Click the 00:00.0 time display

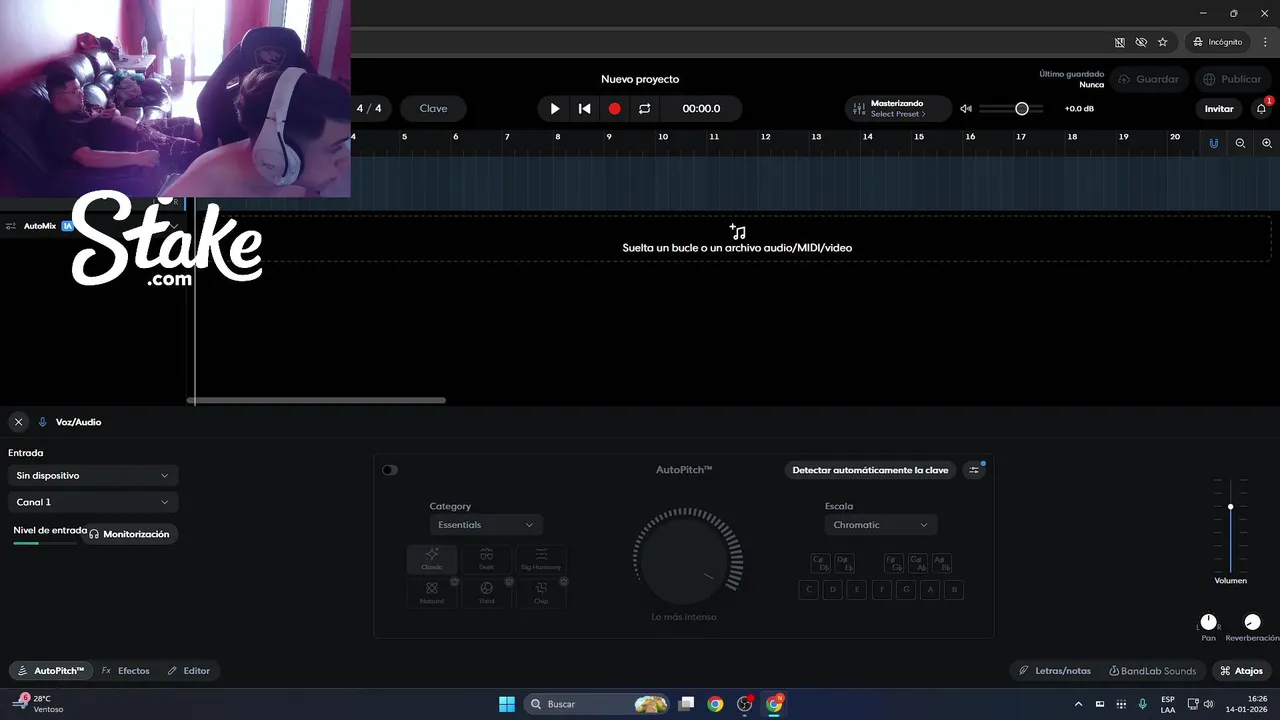[x=701, y=109]
